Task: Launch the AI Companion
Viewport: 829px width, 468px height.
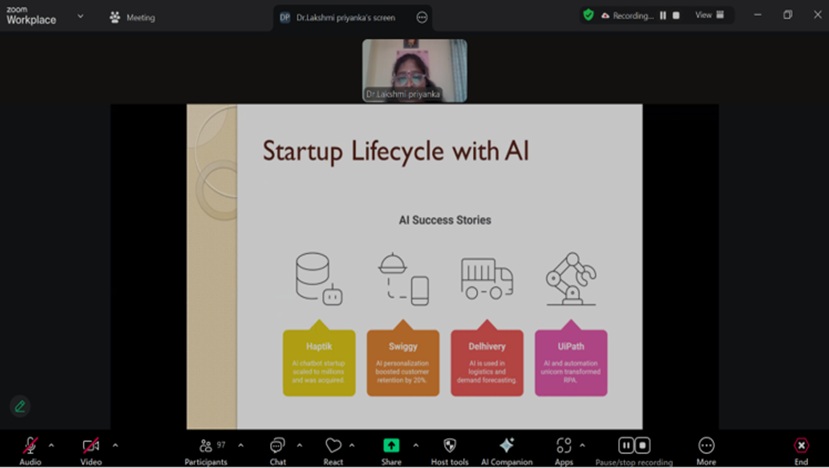Action: click(506, 446)
